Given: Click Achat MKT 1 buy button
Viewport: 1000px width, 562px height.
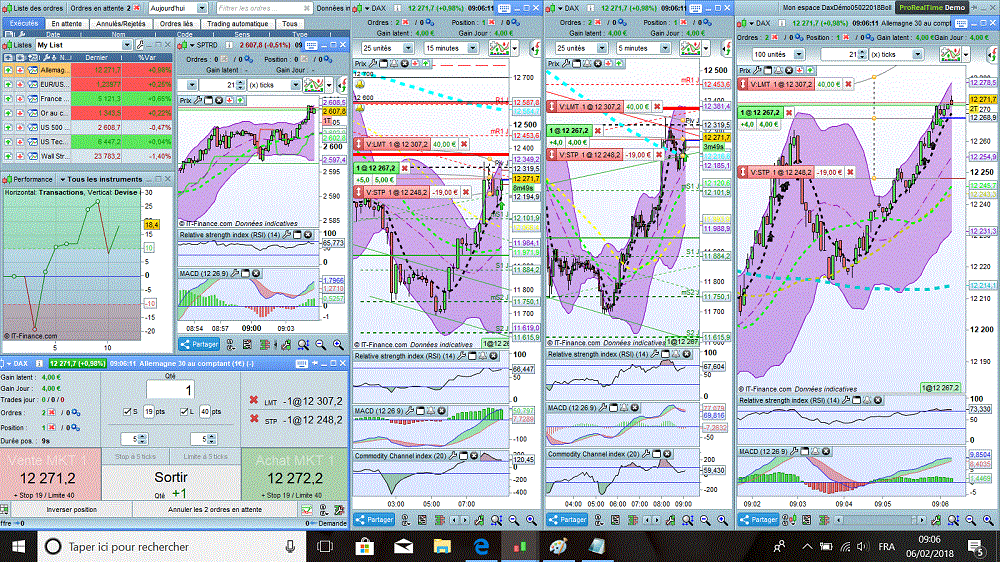Looking at the screenshot, I should click(295, 475).
